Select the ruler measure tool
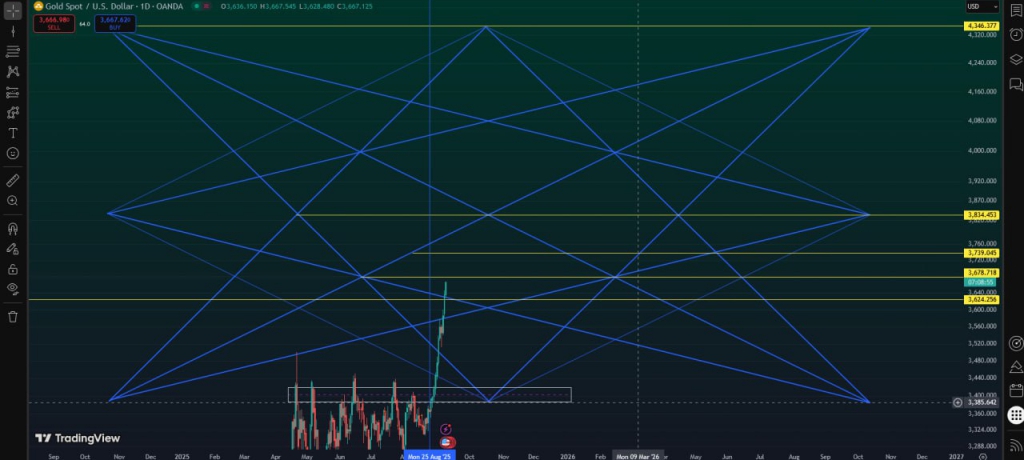The width and height of the screenshot is (1024, 460). [x=13, y=181]
